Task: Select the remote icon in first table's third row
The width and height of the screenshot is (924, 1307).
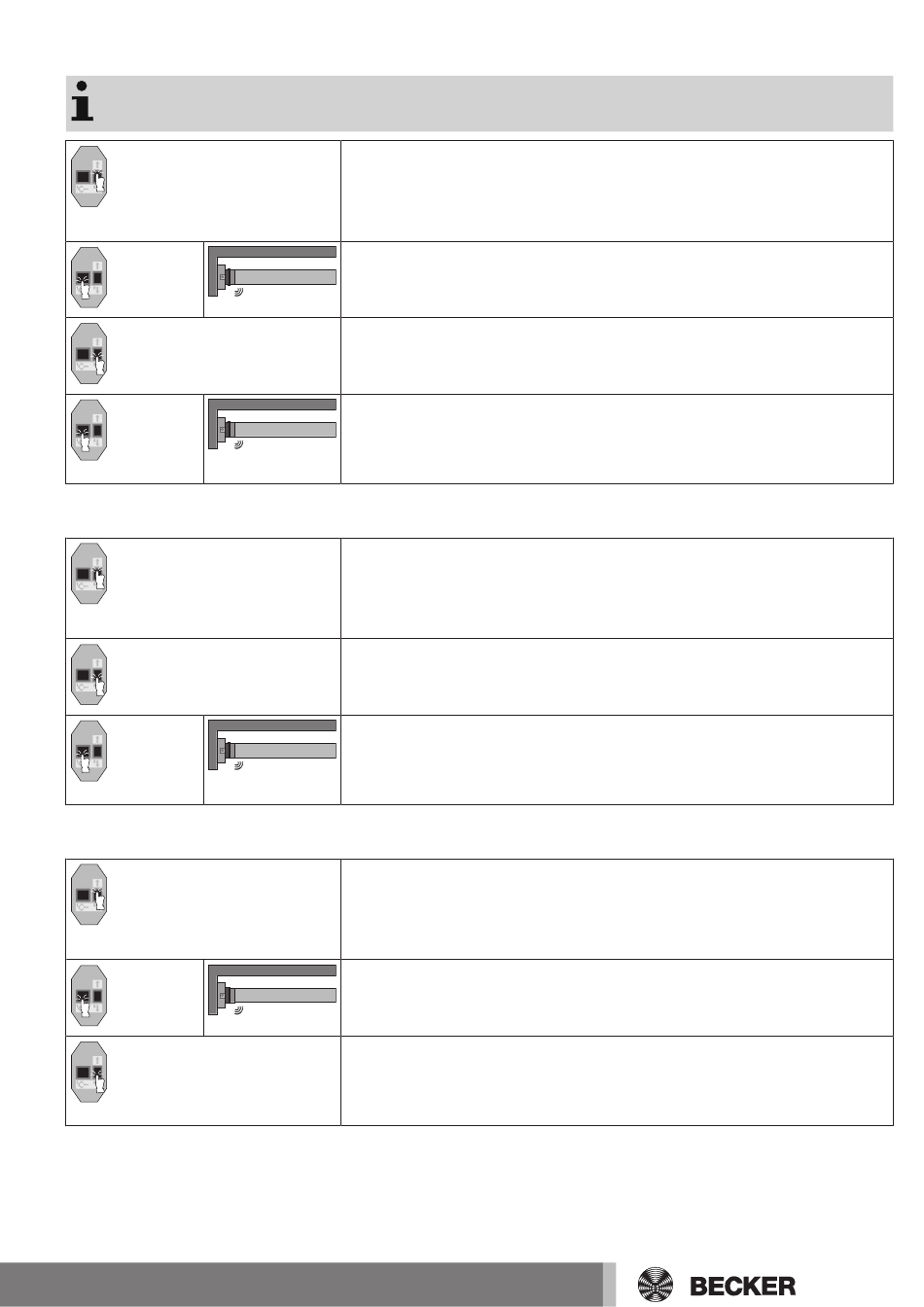Action: [x=89, y=354]
